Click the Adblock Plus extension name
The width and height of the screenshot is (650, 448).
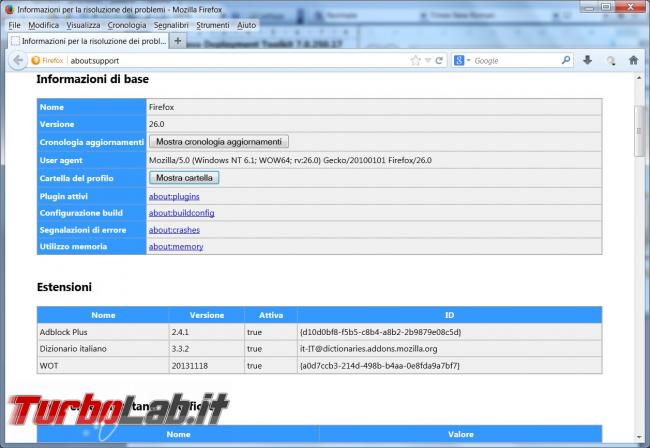click(63, 332)
